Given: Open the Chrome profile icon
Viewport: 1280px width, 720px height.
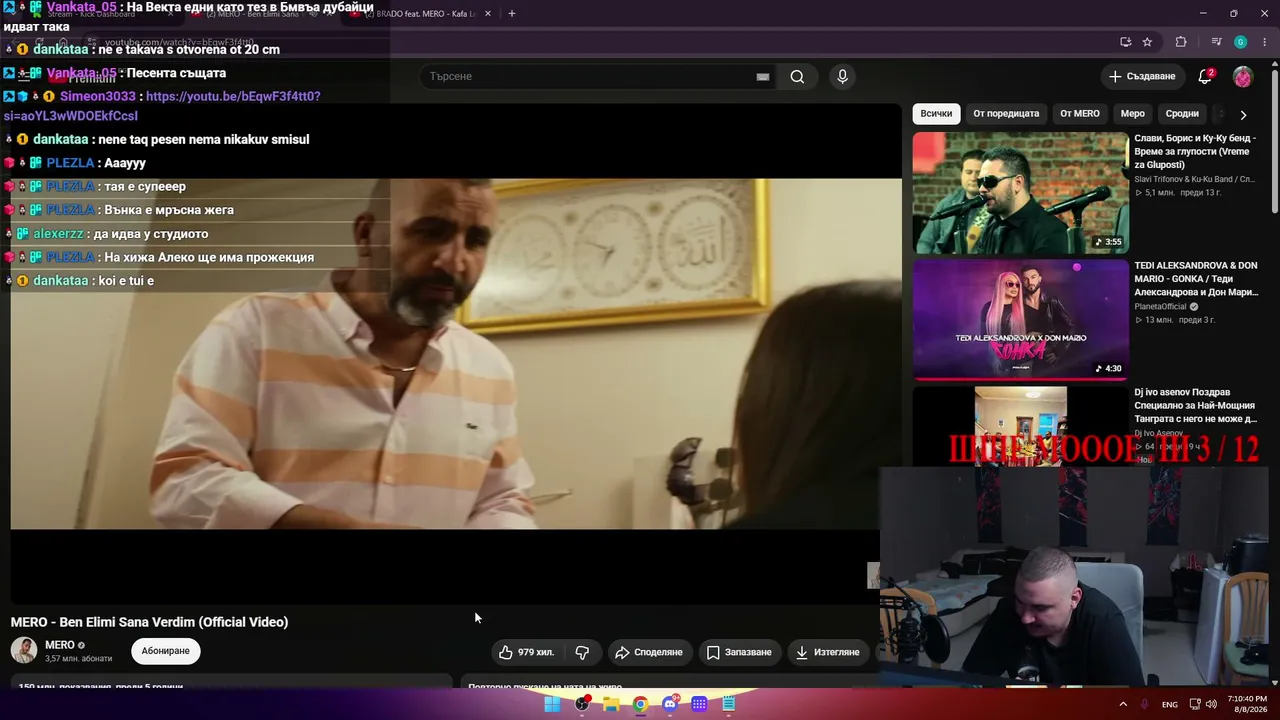Looking at the screenshot, I should click(x=1240, y=42).
